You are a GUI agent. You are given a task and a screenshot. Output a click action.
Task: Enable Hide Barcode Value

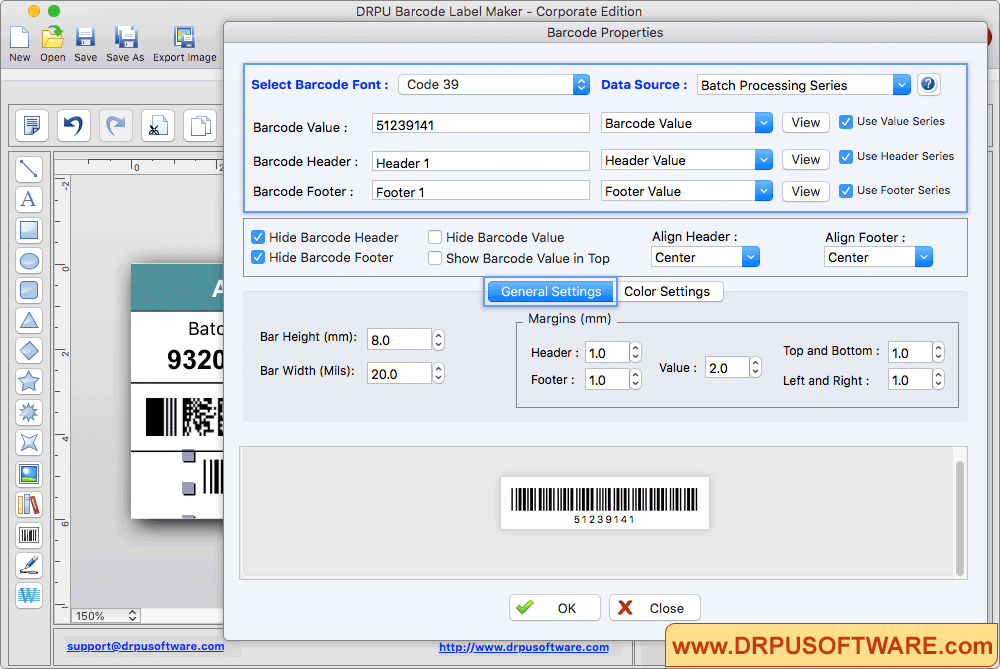(435, 237)
